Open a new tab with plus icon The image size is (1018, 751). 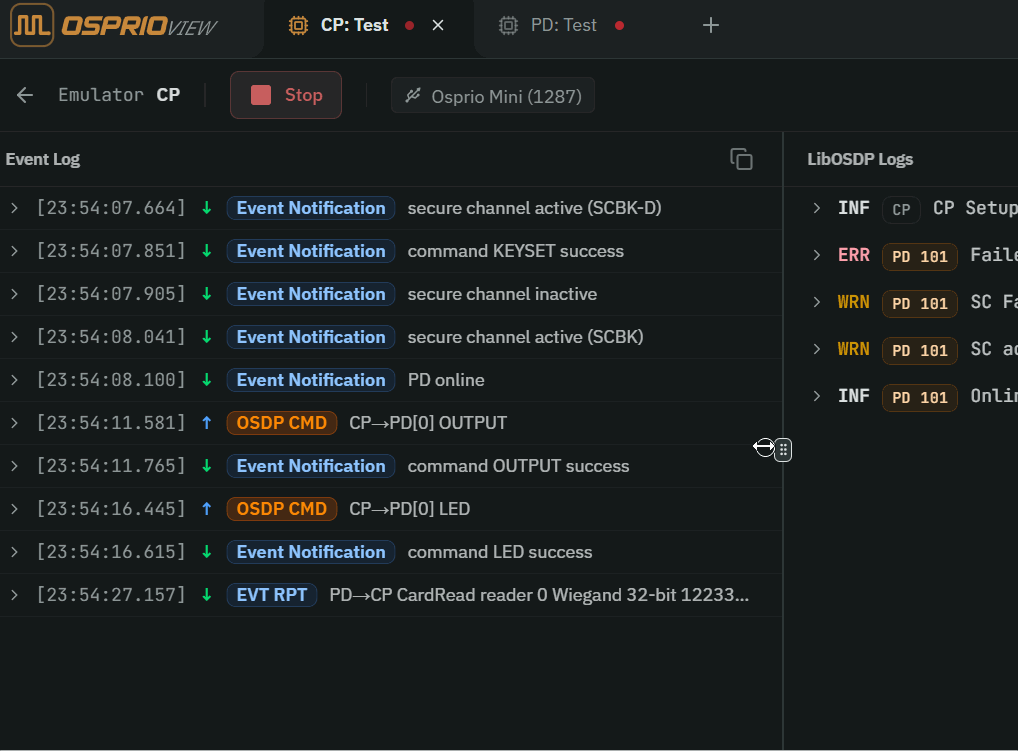click(711, 25)
